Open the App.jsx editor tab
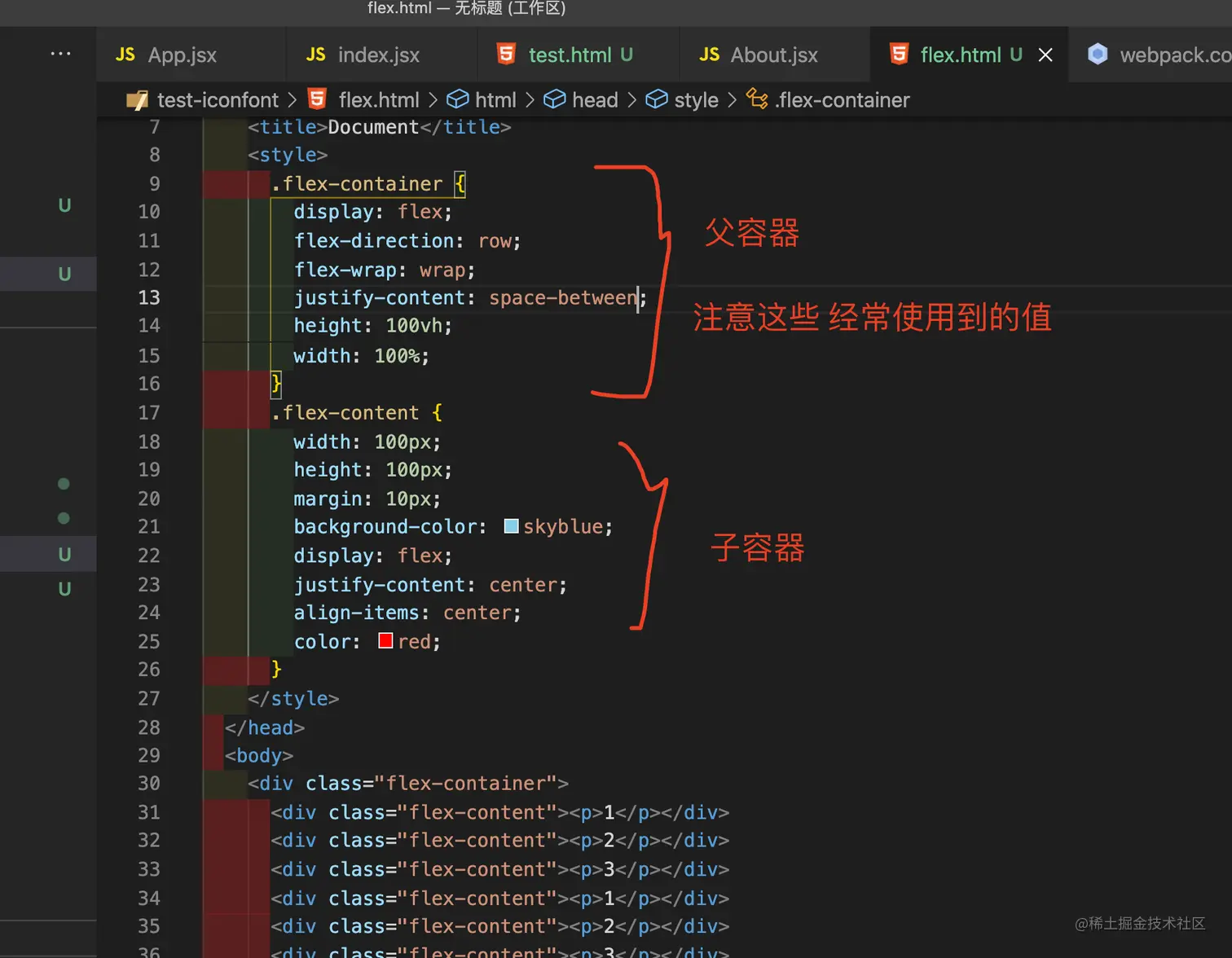This screenshot has height=958, width=1232. (x=191, y=55)
